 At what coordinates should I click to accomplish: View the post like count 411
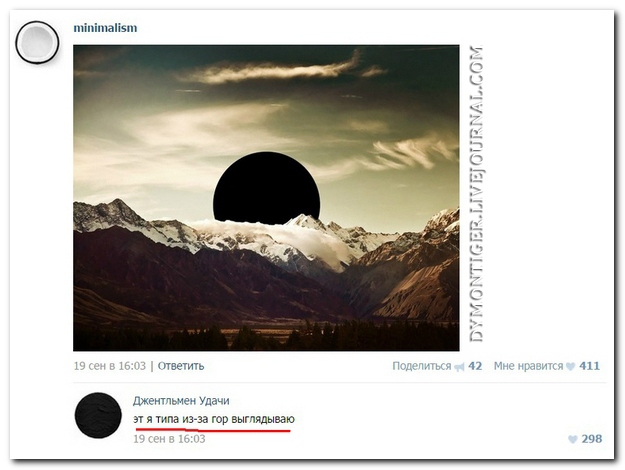[x=590, y=366]
